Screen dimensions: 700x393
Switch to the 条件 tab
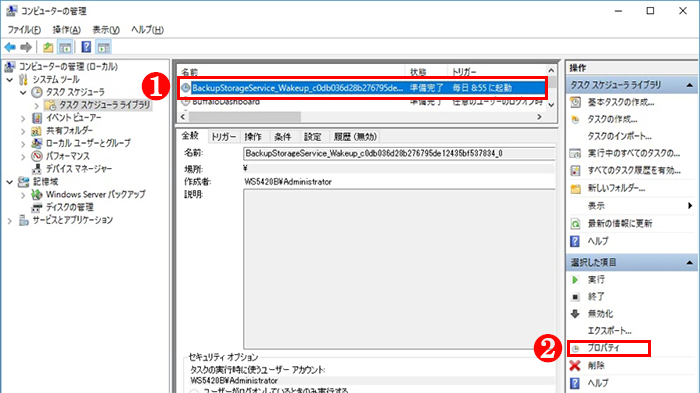point(283,137)
